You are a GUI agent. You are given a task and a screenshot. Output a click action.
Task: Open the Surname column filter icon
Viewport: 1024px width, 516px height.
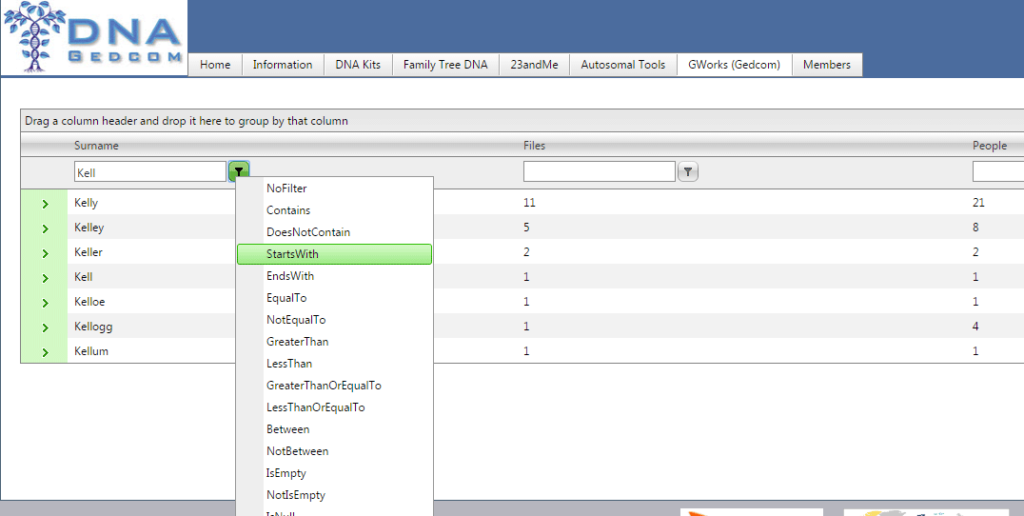click(240, 172)
